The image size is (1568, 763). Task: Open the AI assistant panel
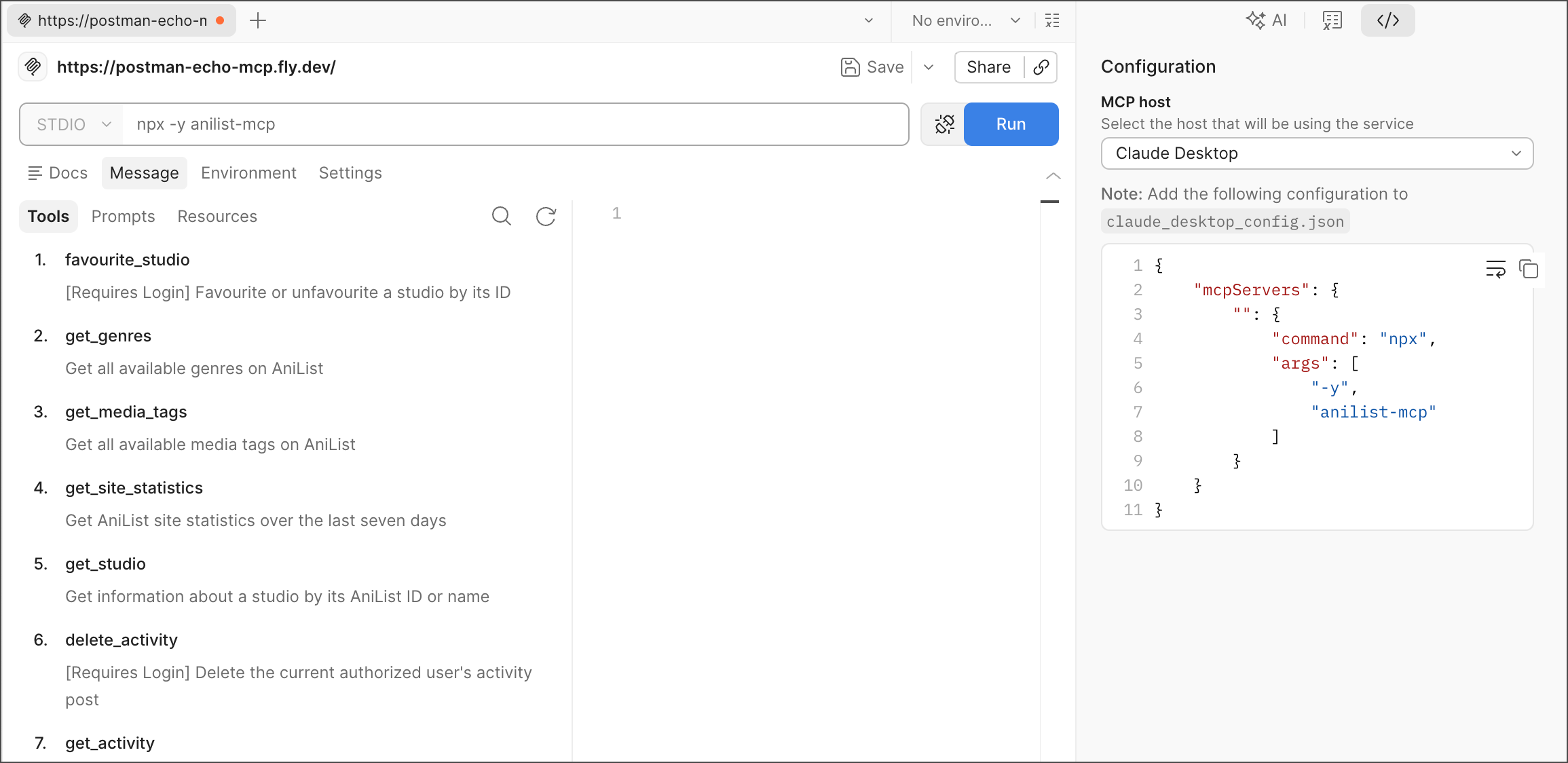(1267, 20)
